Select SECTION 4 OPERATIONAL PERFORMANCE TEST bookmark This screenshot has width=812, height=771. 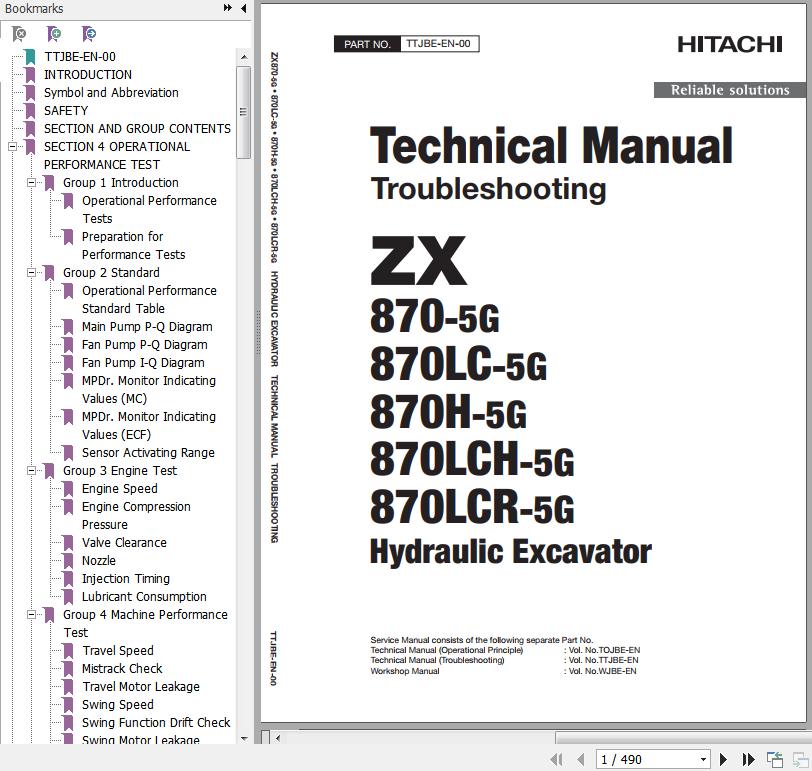[117, 155]
